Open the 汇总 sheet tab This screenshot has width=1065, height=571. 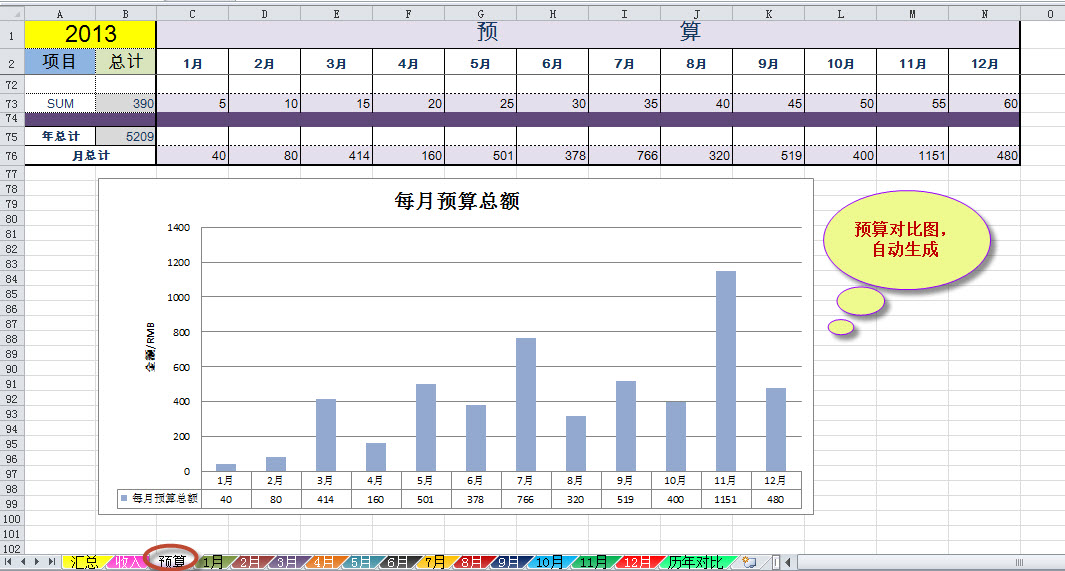[84, 562]
